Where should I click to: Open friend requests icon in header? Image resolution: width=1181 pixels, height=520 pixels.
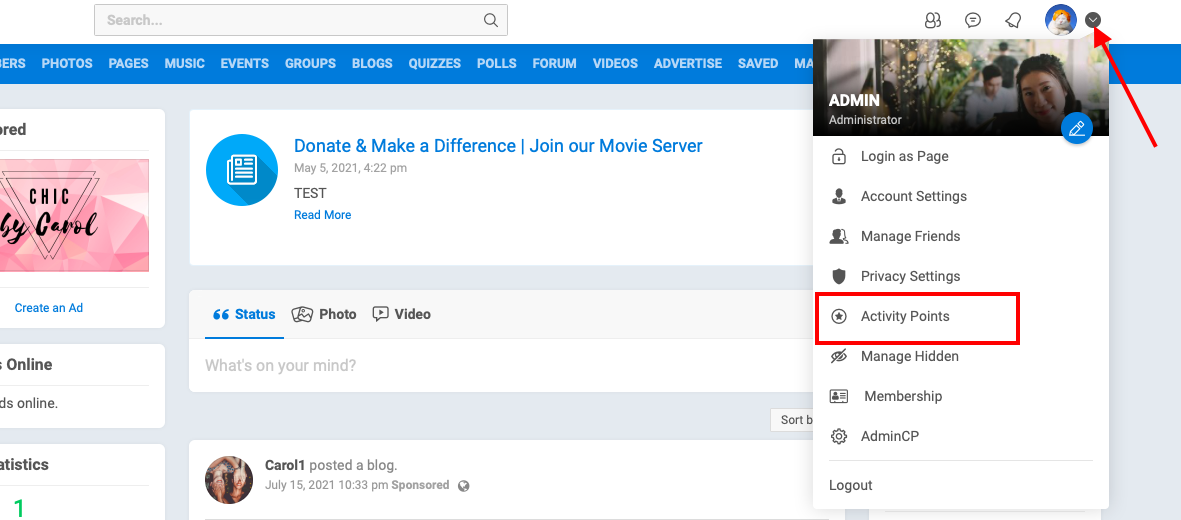932,20
